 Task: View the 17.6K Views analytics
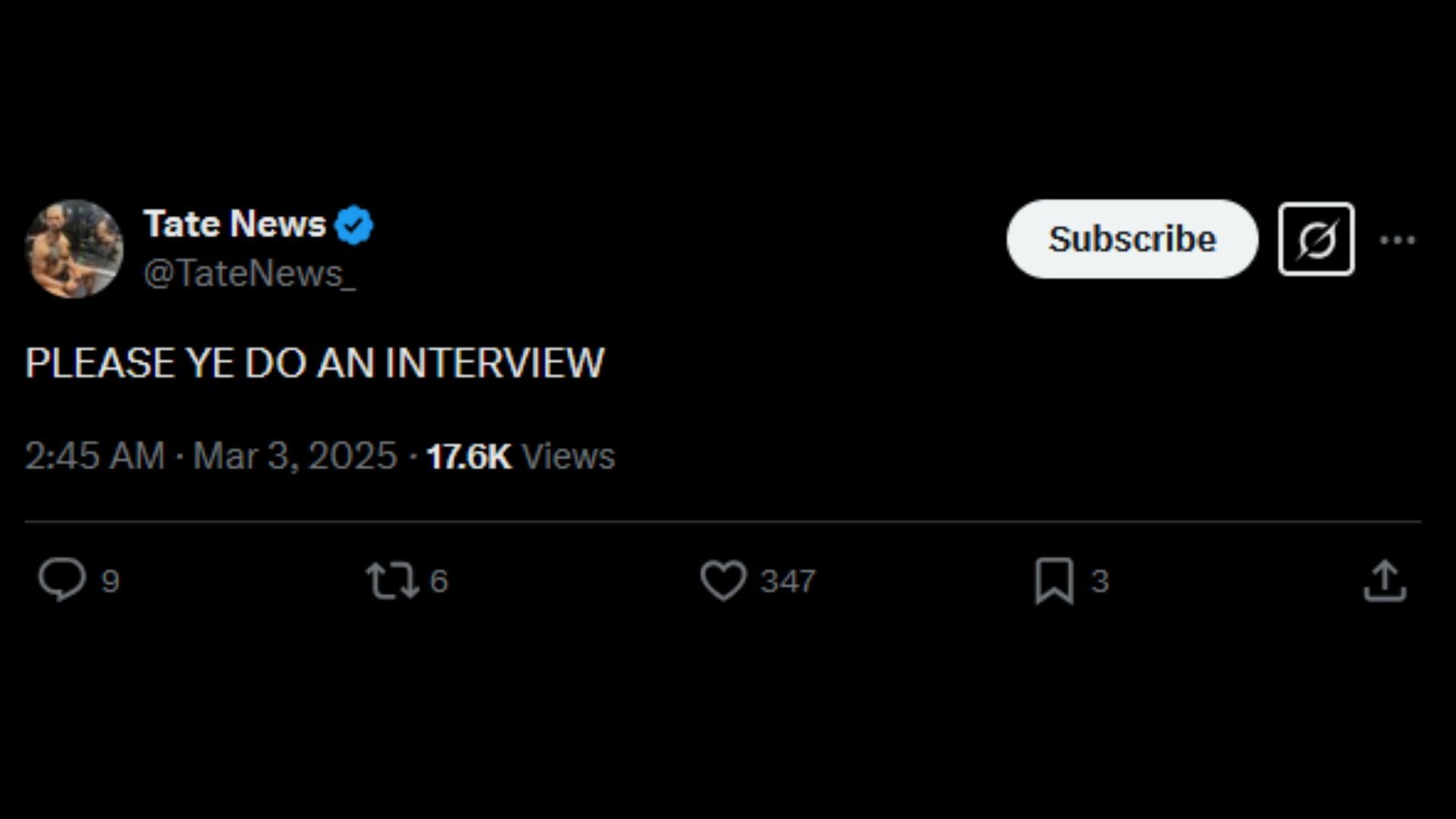click(x=520, y=457)
